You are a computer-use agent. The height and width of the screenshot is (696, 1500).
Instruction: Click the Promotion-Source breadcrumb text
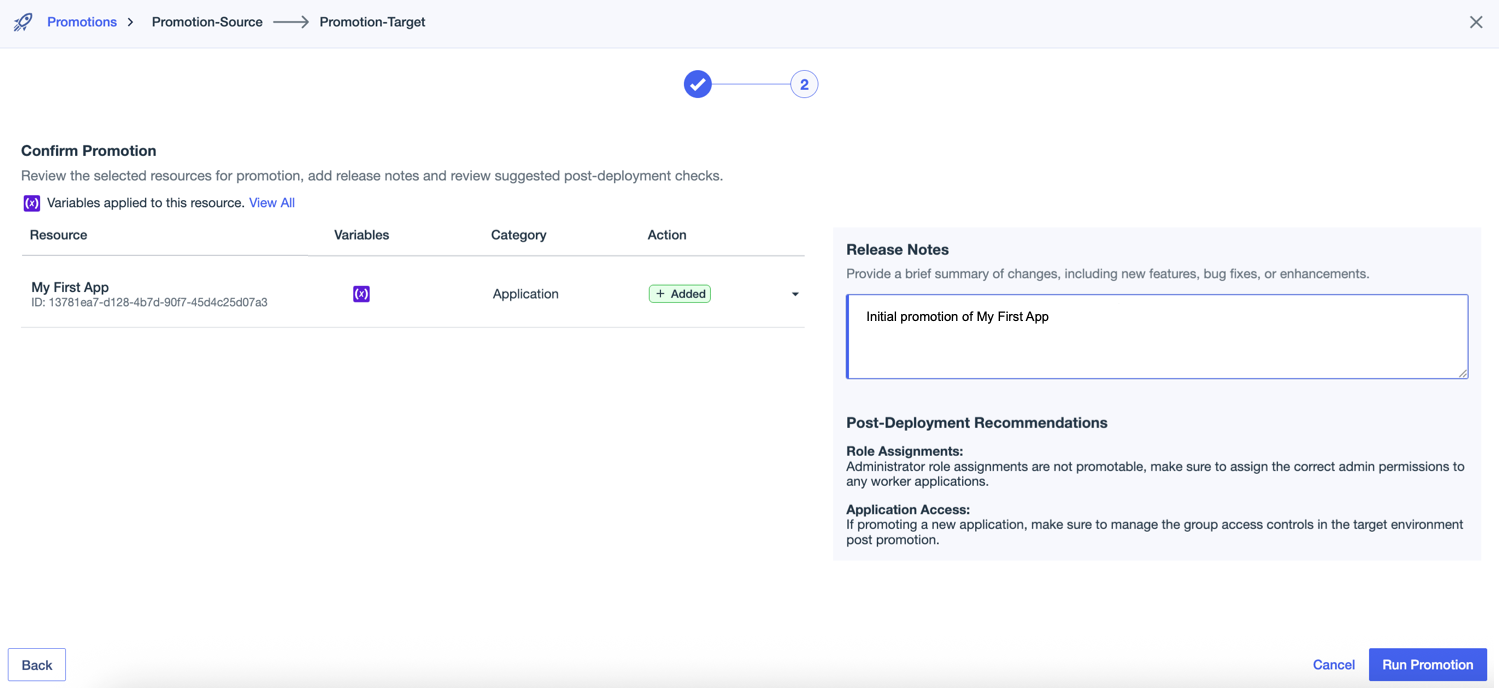point(207,22)
